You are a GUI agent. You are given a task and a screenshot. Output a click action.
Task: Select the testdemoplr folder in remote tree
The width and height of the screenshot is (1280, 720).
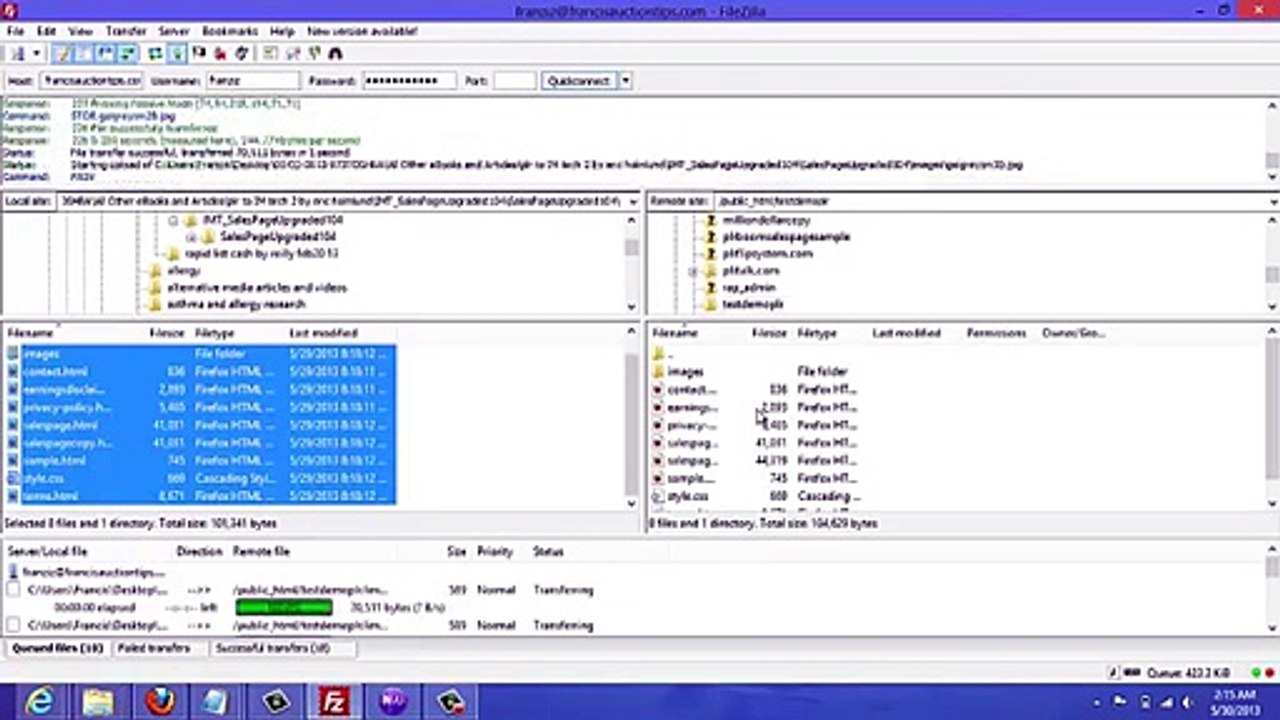(x=752, y=304)
